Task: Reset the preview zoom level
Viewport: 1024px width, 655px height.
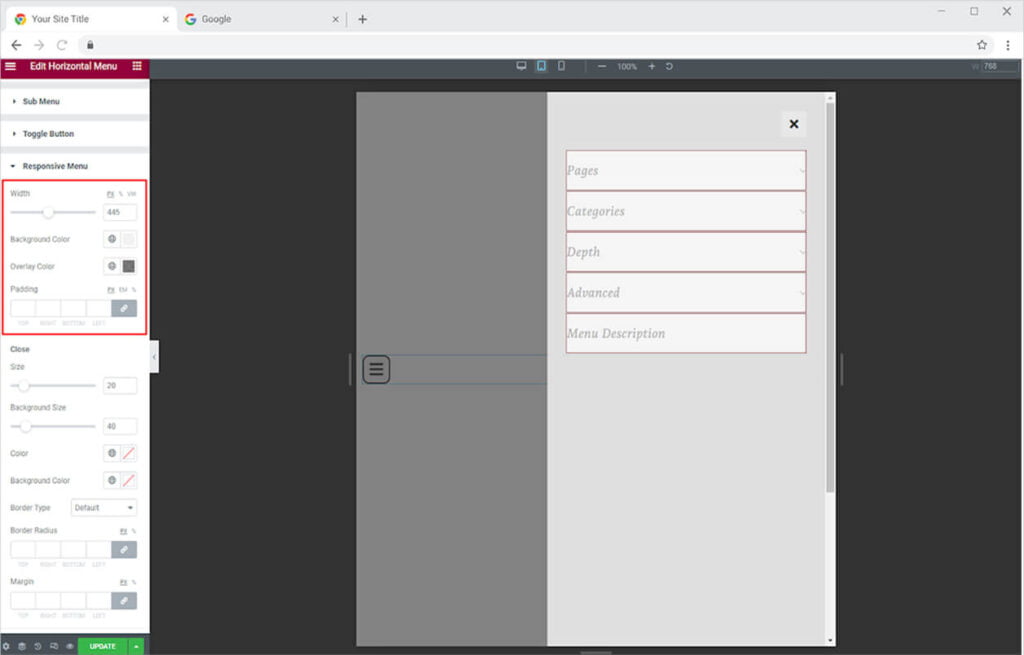Action: pyautogui.click(x=669, y=66)
